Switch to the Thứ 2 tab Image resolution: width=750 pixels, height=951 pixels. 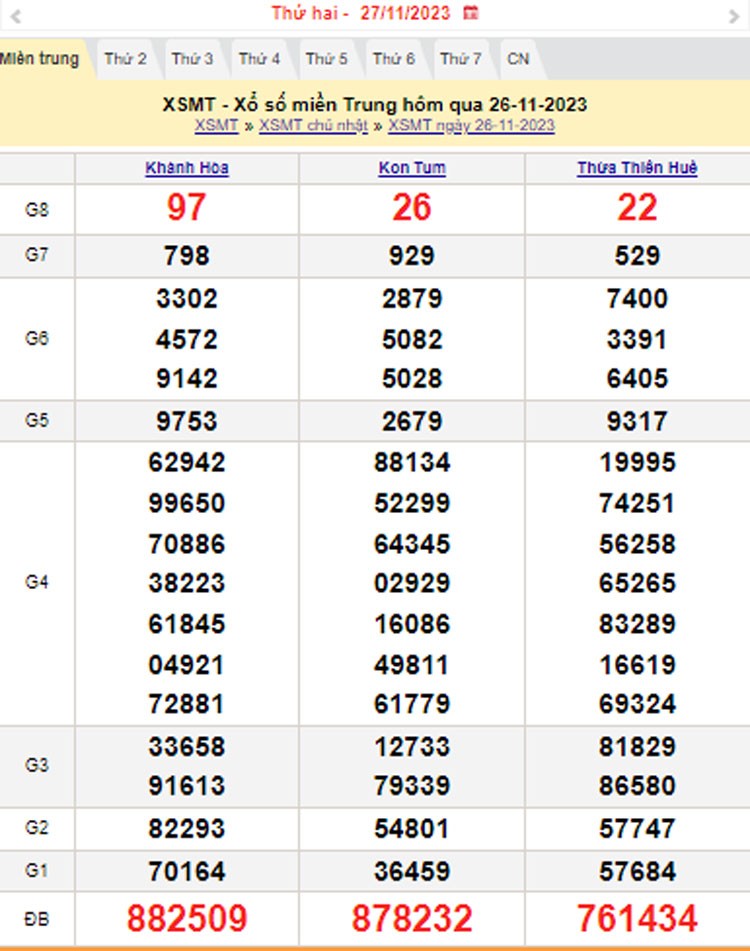(x=125, y=59)
